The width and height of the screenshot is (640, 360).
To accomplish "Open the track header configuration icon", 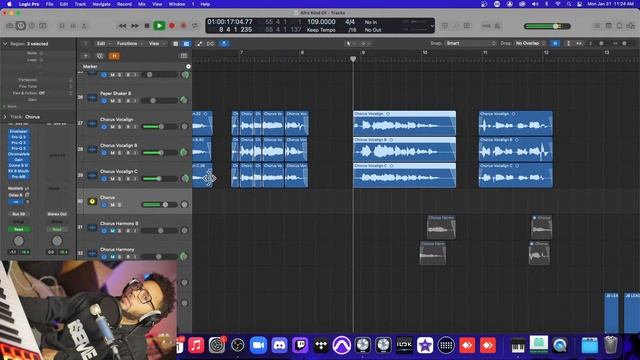I will pos(184,56).
